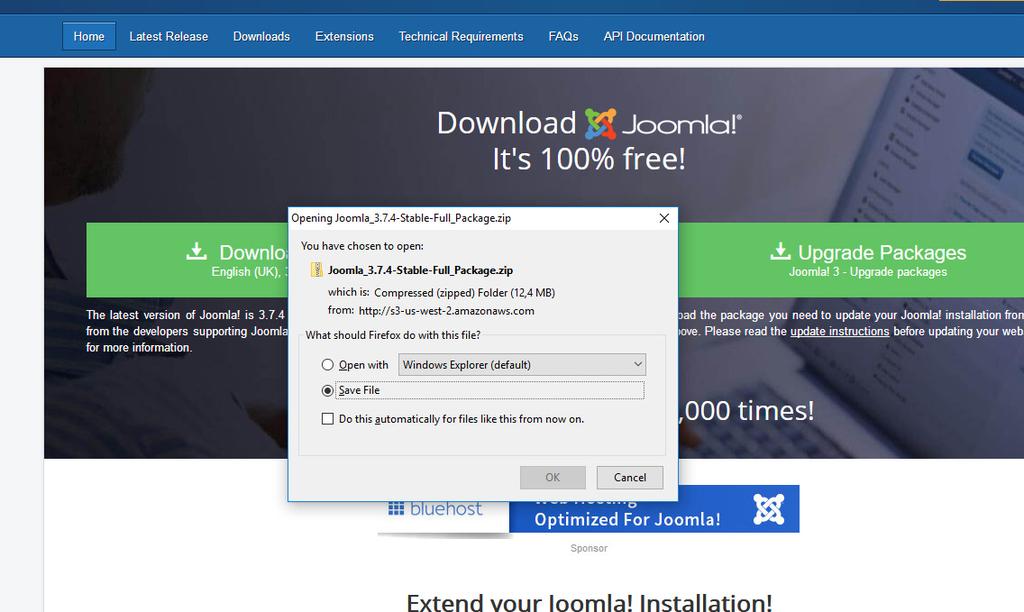Screen dimensions: 1024x612
Task: Click the OK button in dialog
Action: 552,477
